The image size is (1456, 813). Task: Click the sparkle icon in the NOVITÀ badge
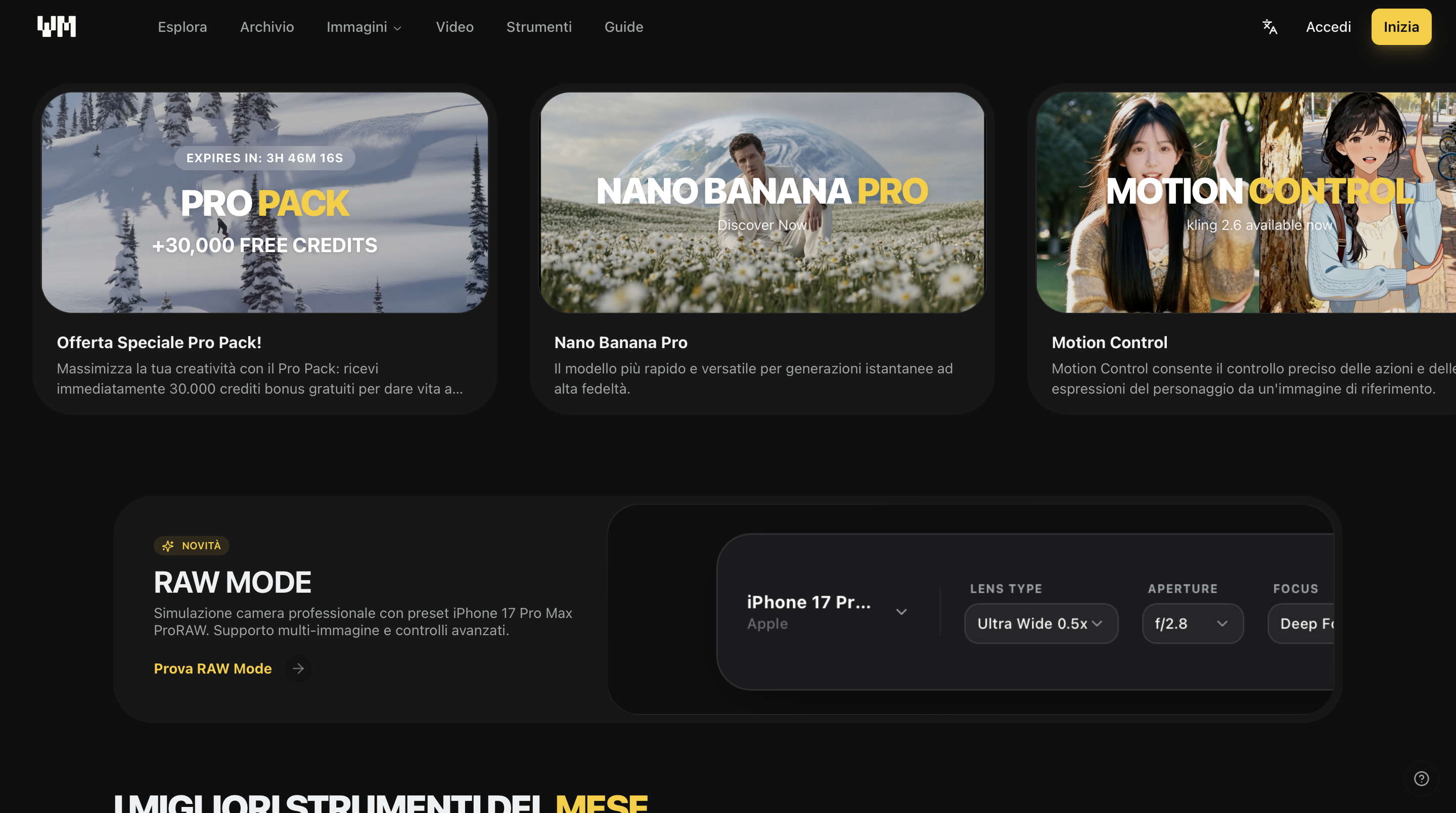[x=168, y=545]
